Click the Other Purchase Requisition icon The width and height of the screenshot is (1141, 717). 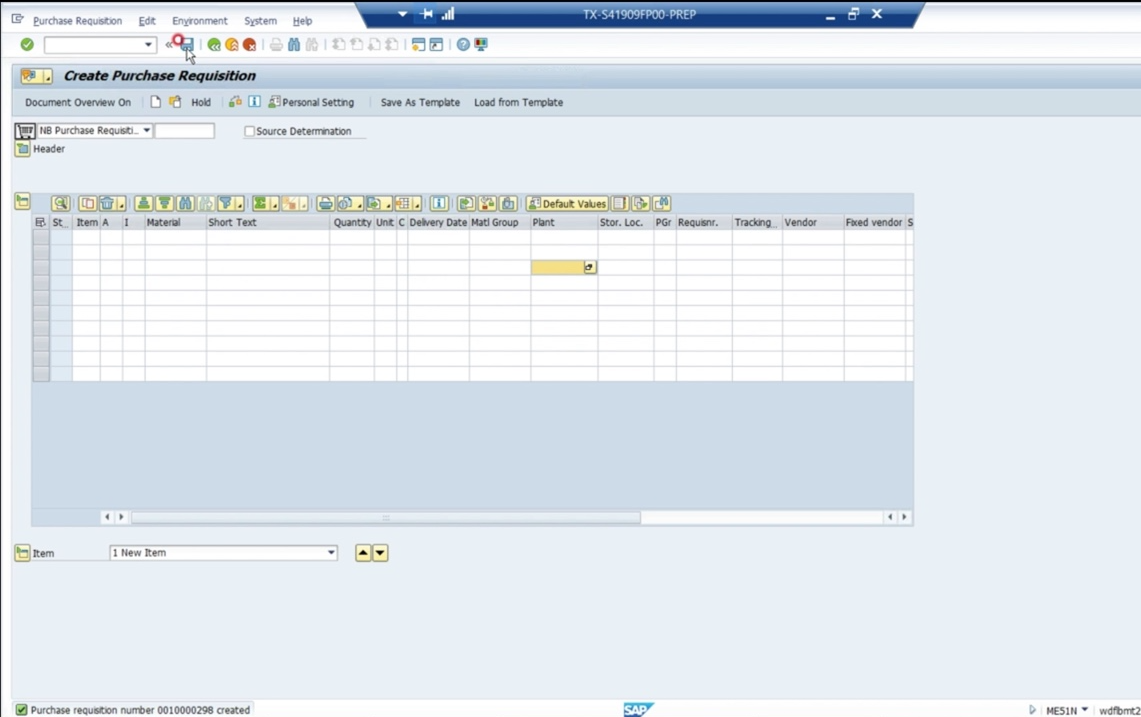[175, 102]
